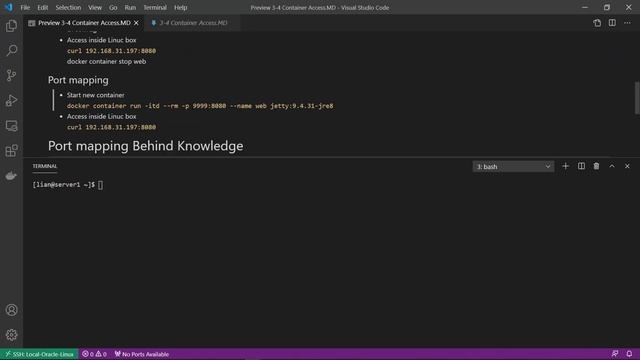The width and height of the screenshot is (640, 360).
Task: Open the Search view in activity bar
Action: click(11, 51)
